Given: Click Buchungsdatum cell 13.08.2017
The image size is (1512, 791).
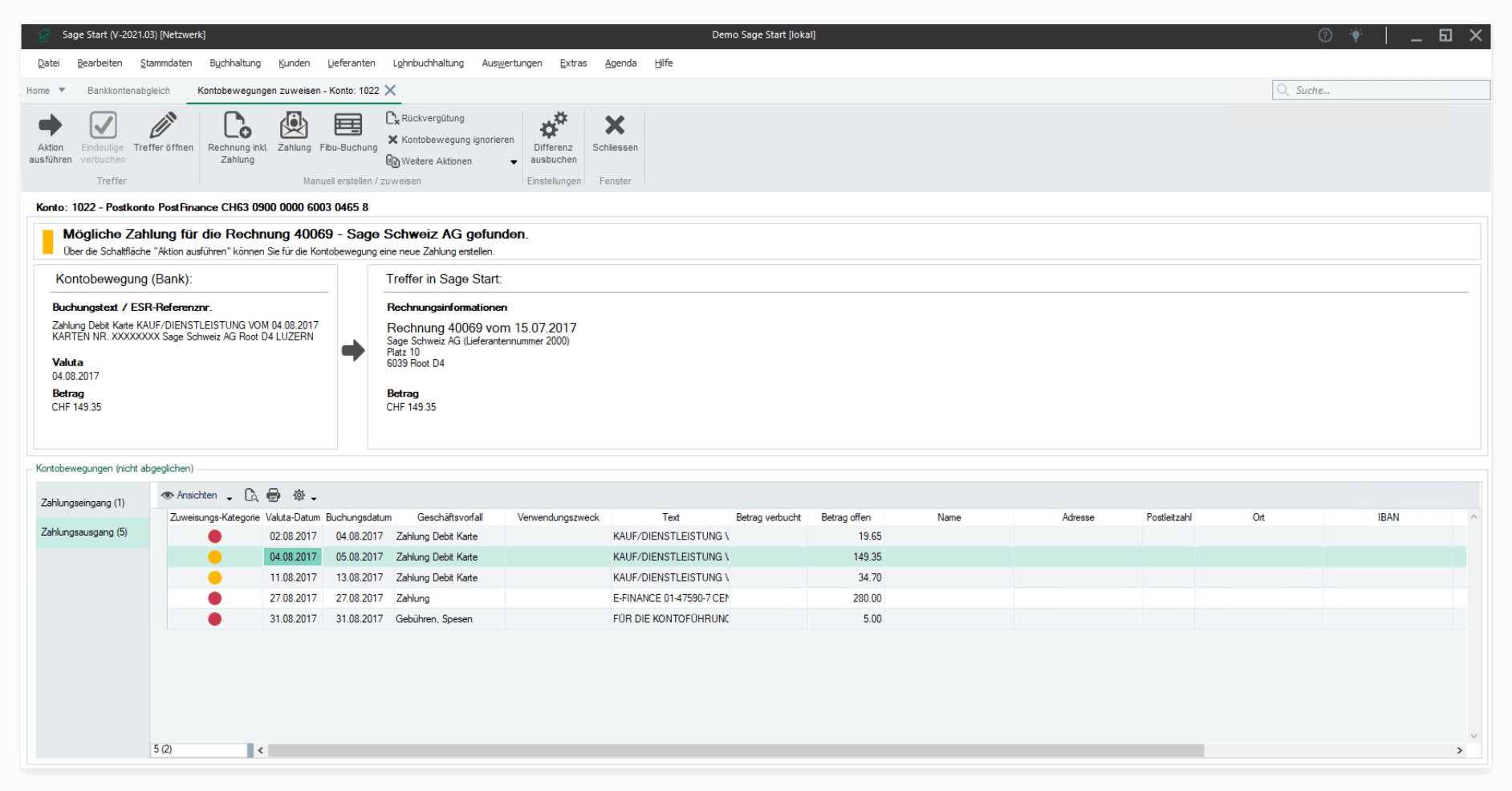Looking at the screenshot, I should 359,578.
